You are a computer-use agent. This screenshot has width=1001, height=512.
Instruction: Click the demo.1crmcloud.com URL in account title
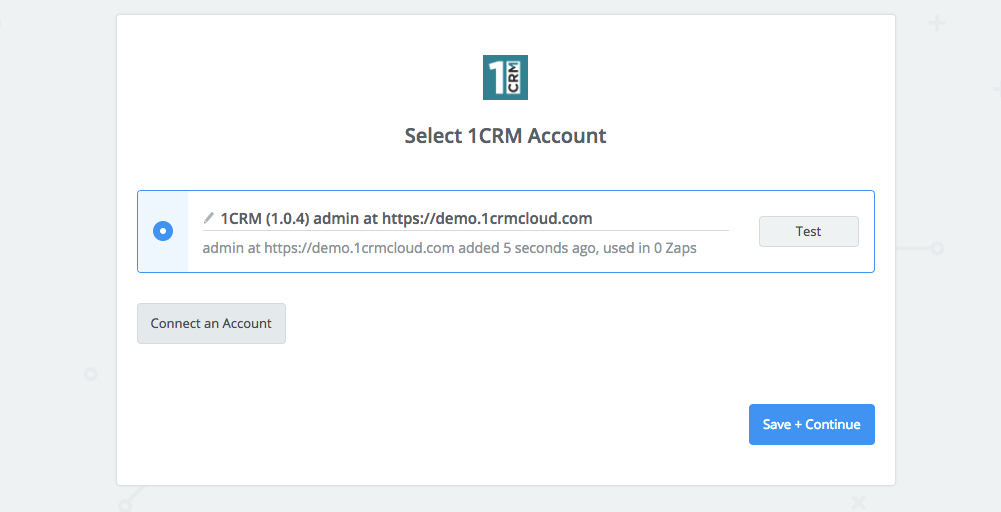tap(487, 218)
